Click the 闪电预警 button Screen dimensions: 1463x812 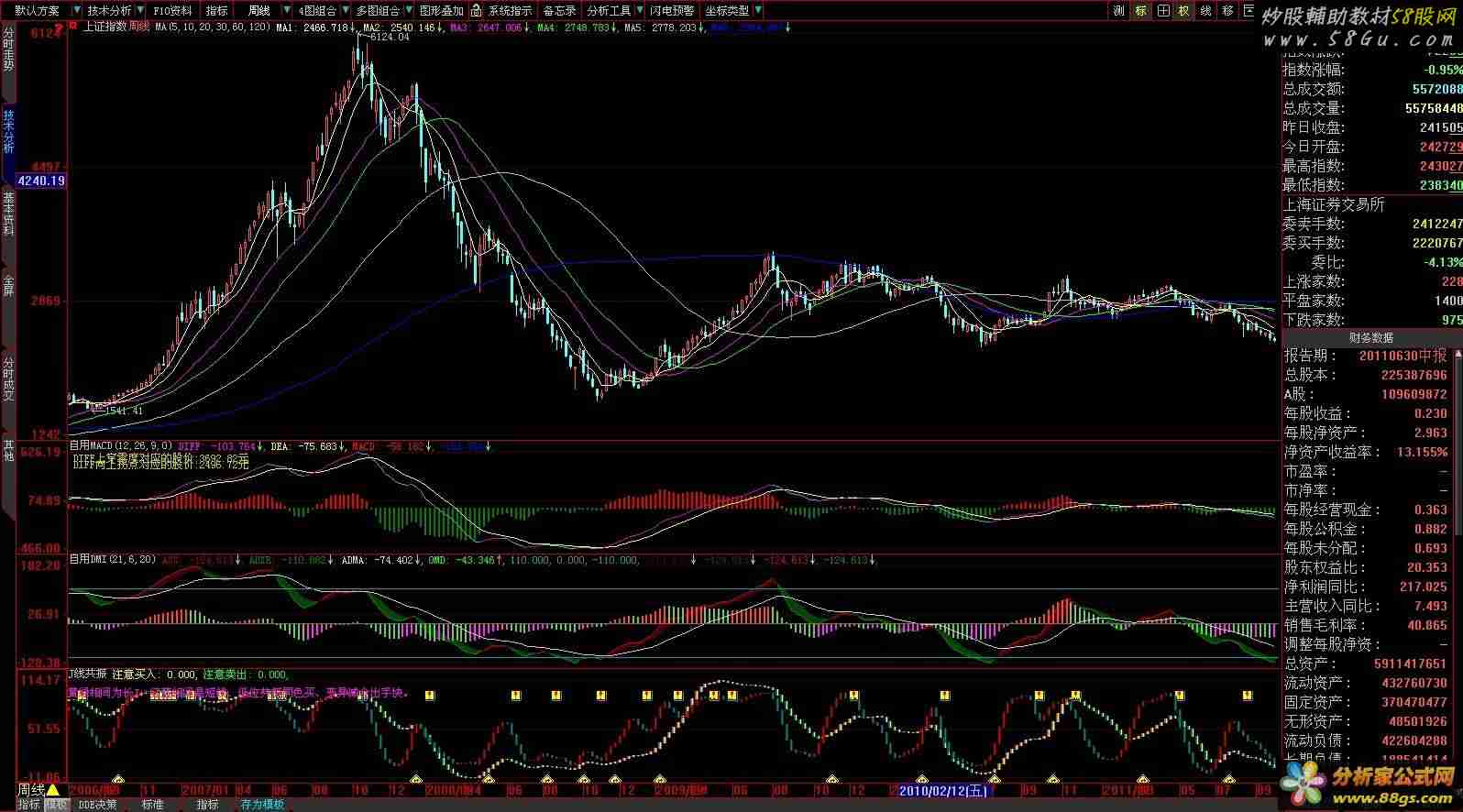tap(672, 11)
